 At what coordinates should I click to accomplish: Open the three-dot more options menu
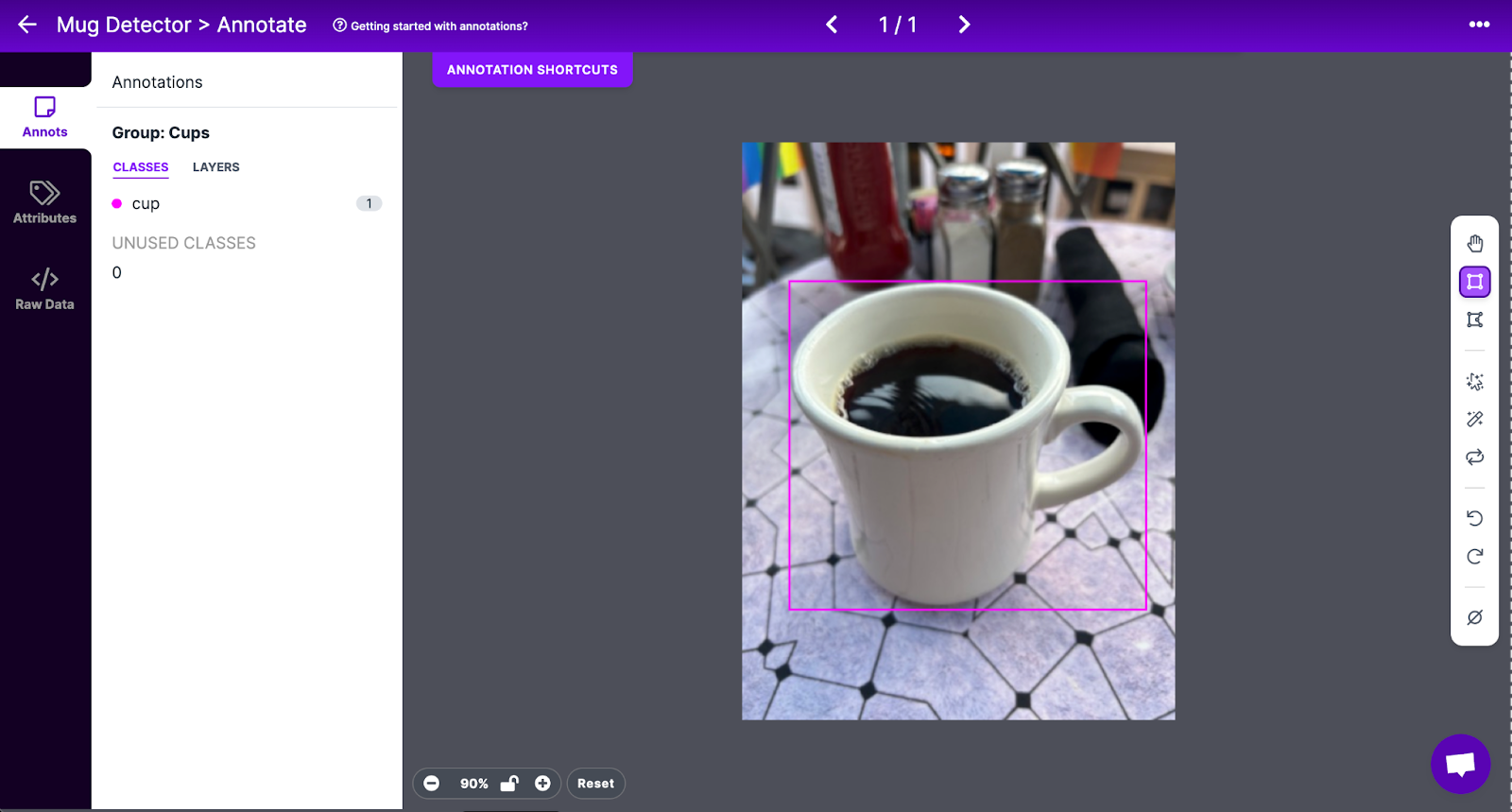1479,25
